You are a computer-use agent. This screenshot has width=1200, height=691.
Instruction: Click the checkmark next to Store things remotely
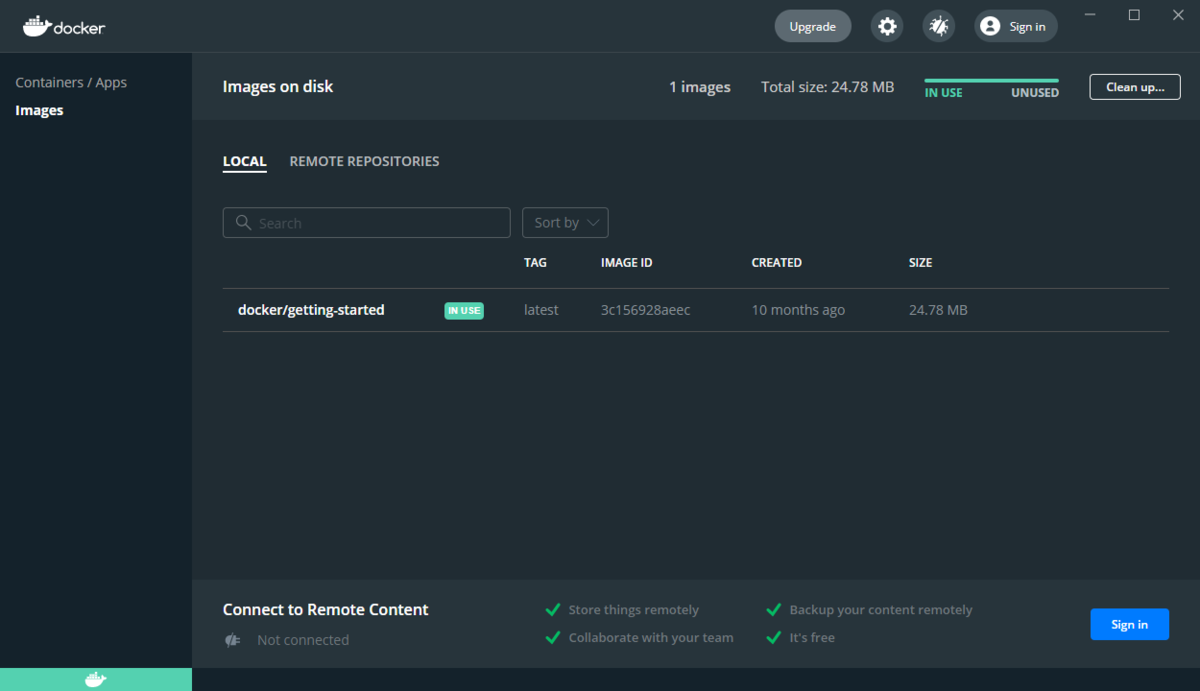[x=552, y=609]
